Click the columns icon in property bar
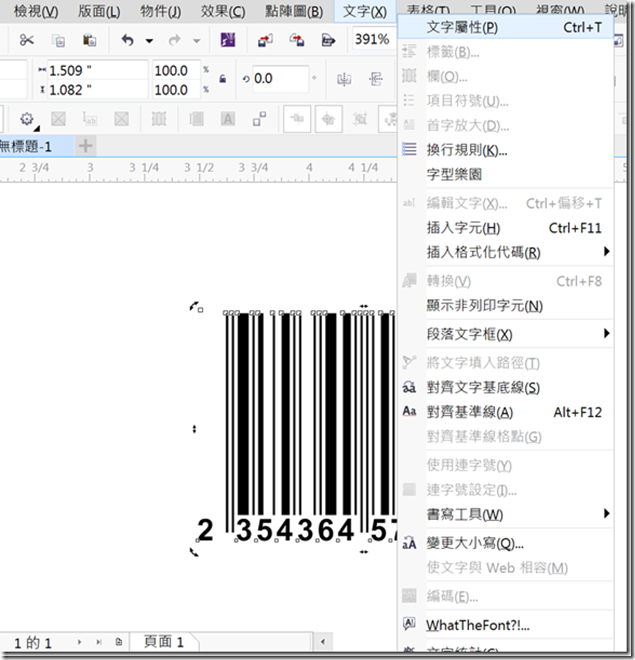This screenshot has width=635, height=660. tap(159, 119)
